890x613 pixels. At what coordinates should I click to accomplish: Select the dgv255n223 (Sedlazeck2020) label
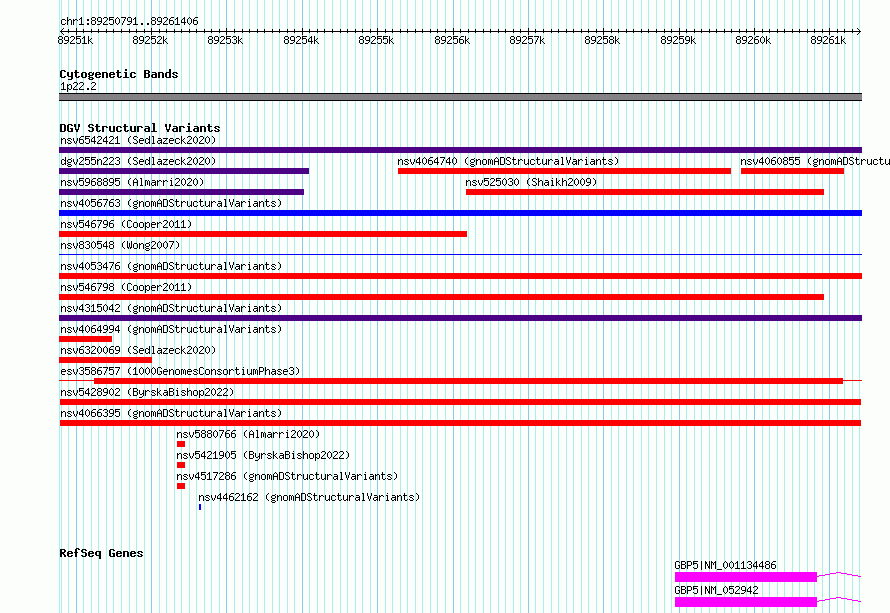(x=138, y=161)
